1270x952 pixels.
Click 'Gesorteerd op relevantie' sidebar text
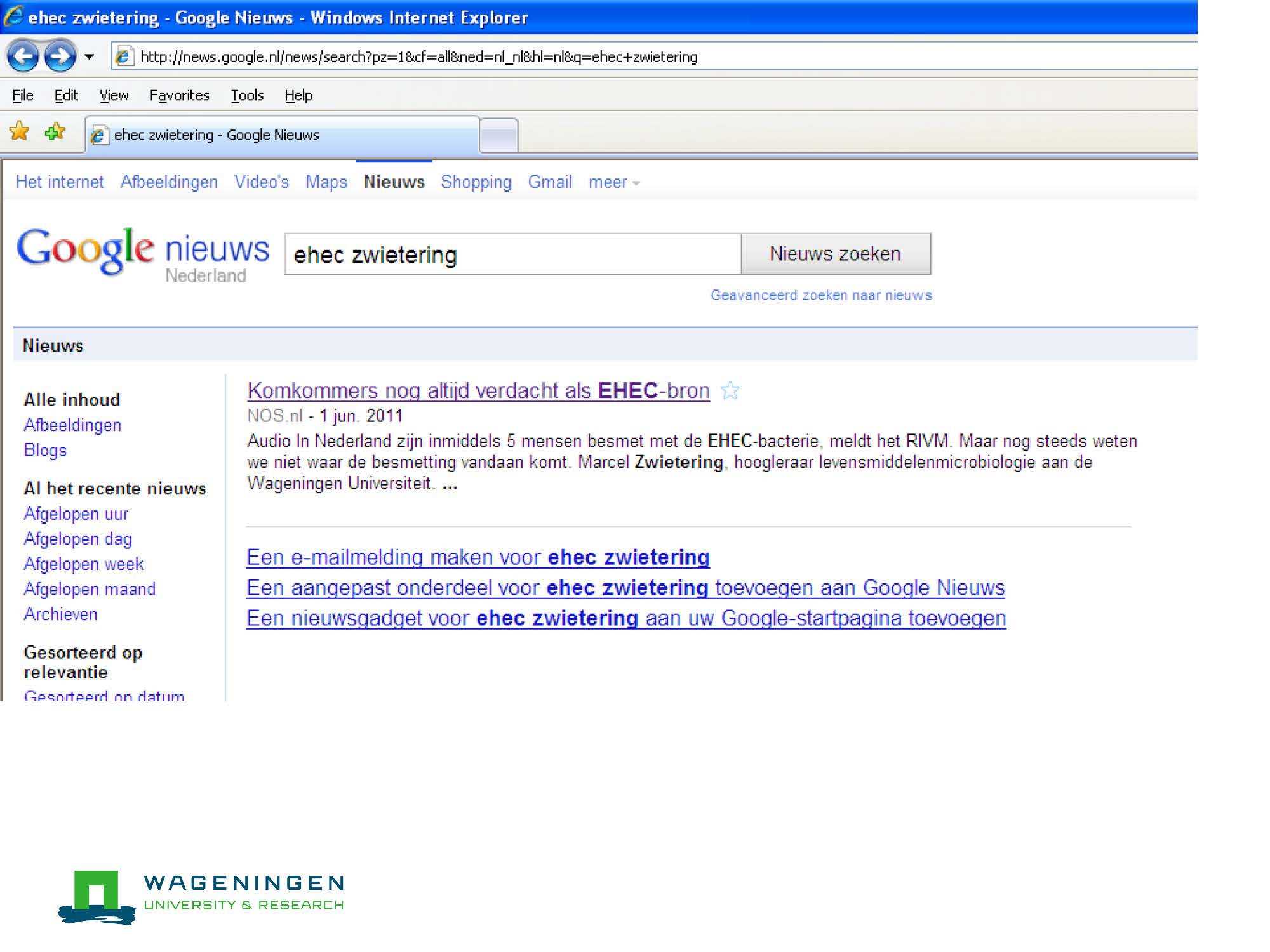[83, 662]
